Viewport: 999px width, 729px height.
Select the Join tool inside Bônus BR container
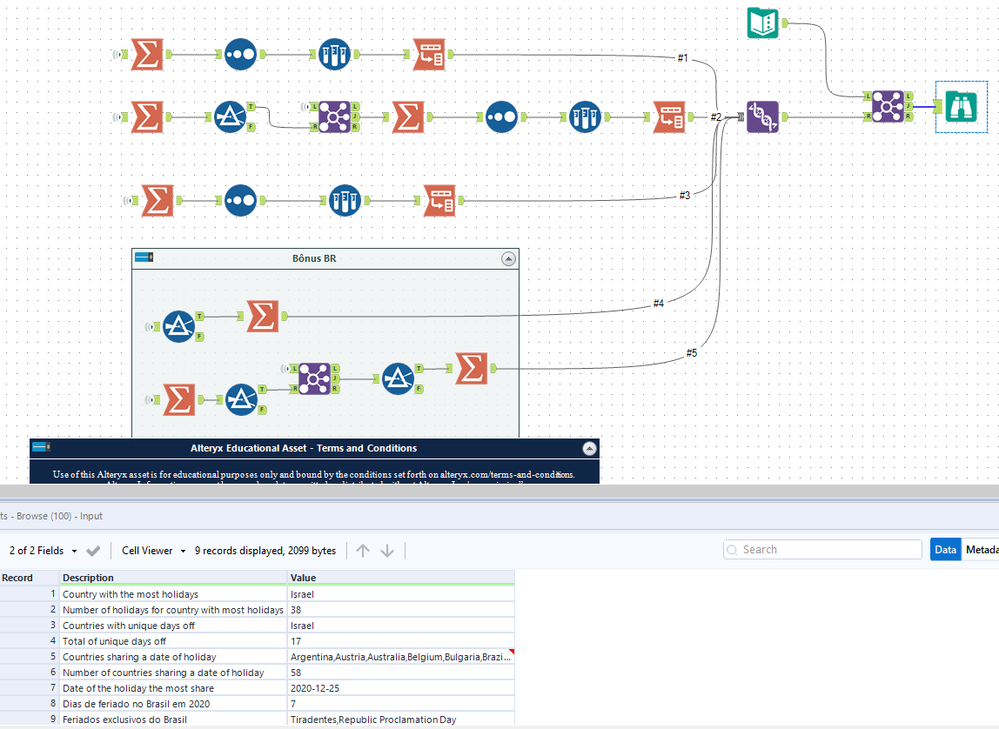click(314, 379)
